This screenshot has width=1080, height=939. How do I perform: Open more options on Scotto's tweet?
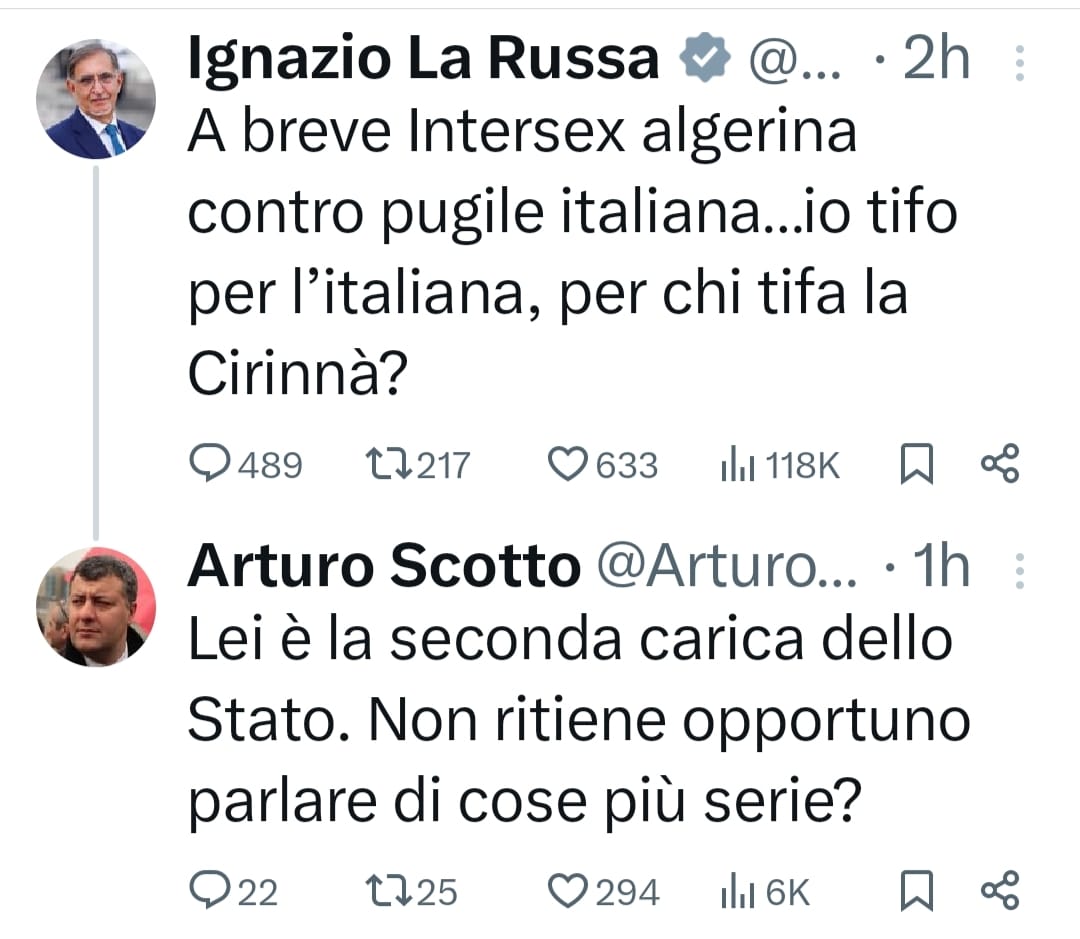[1020, 570]
